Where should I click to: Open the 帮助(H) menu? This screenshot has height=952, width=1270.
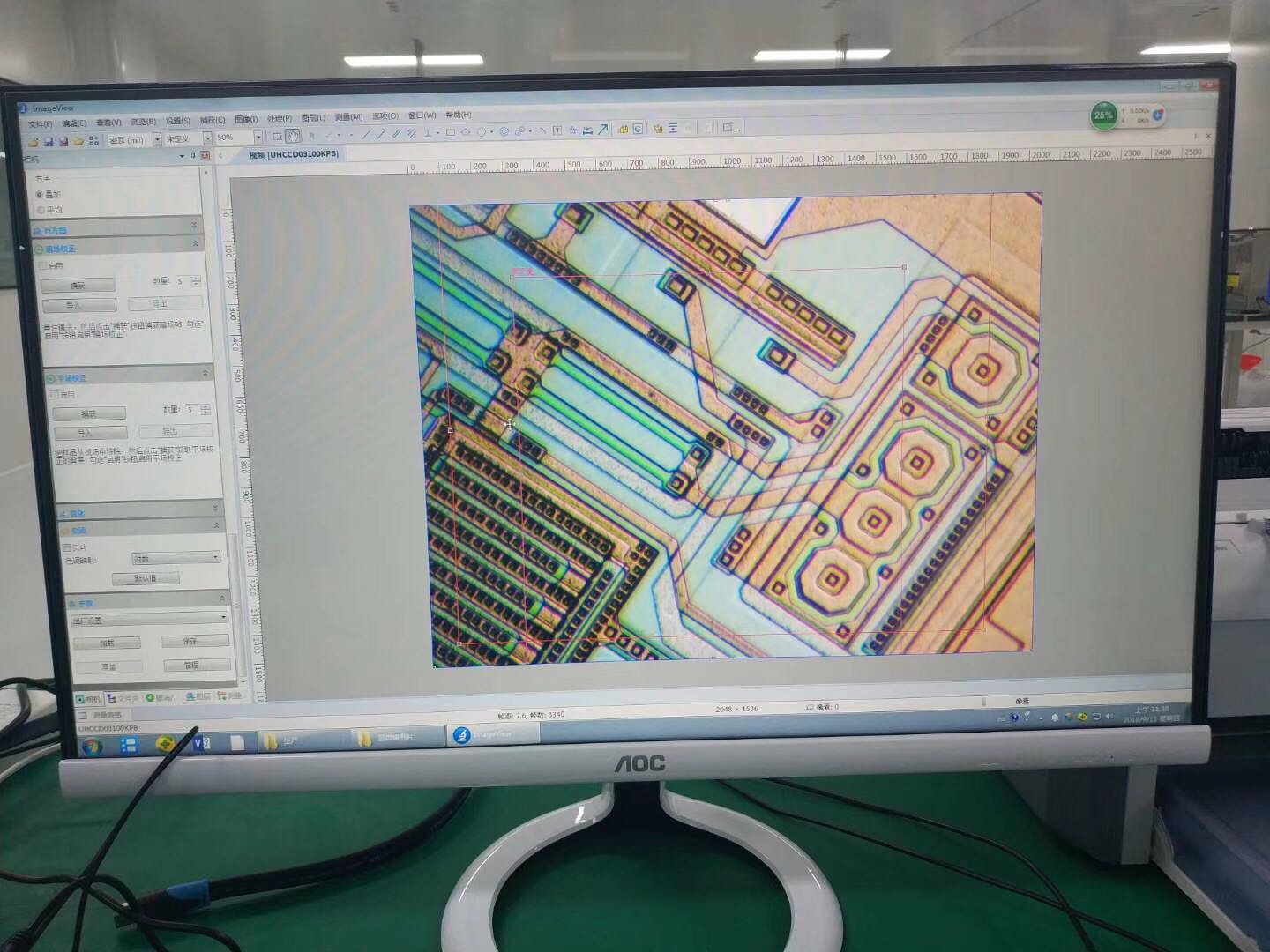pyautogui.click(x=459, y=115)
